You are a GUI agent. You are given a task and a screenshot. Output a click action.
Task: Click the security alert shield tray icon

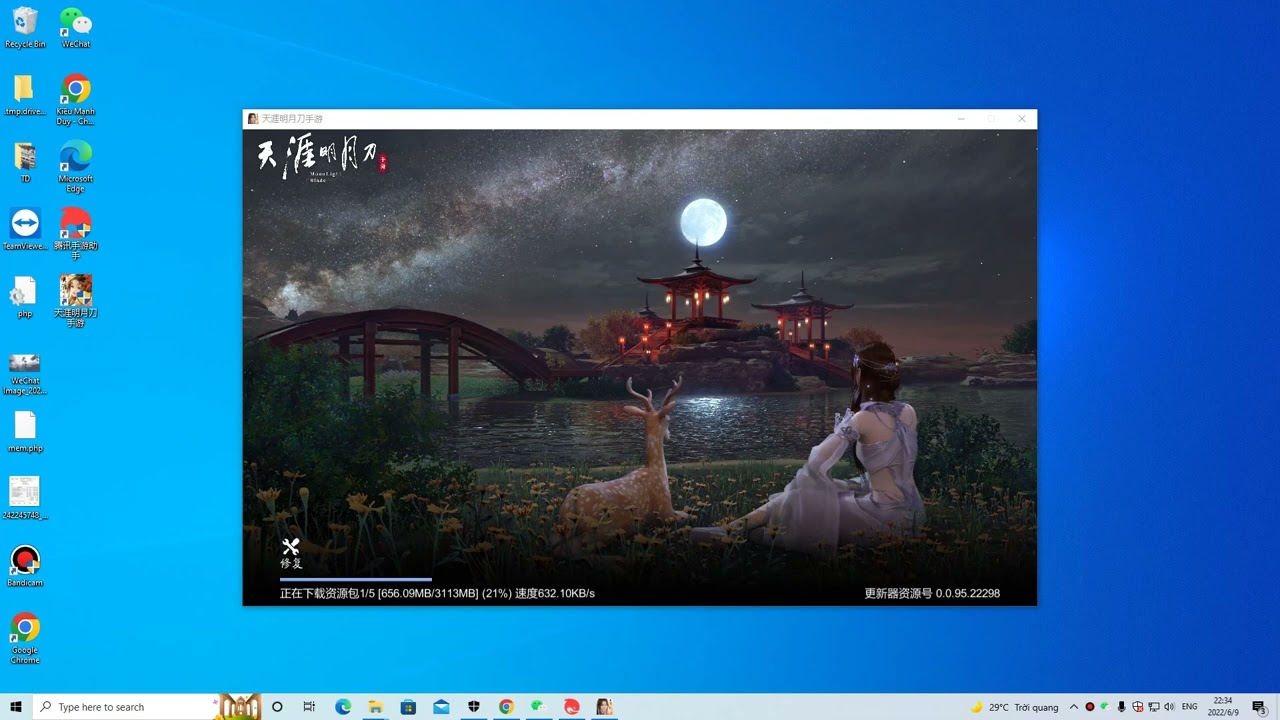[1138, 707]
